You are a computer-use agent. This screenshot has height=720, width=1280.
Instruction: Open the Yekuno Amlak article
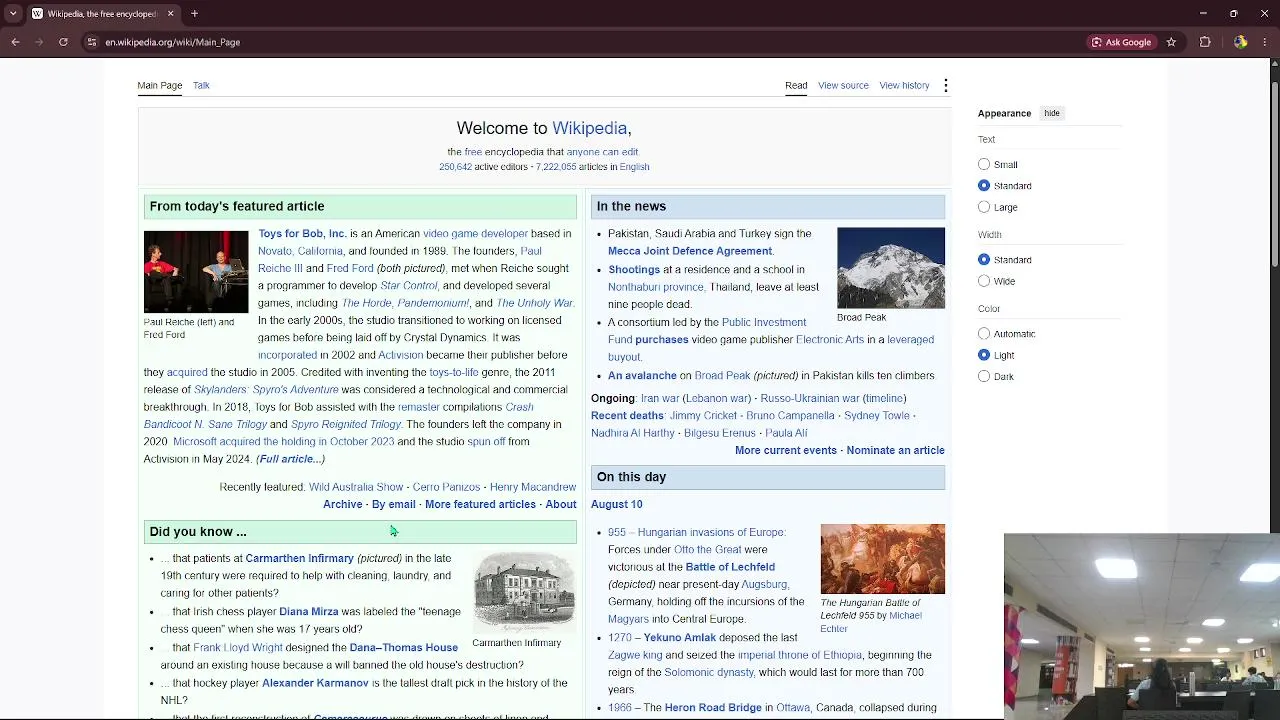pyautogui.click(x=680, y=638)
